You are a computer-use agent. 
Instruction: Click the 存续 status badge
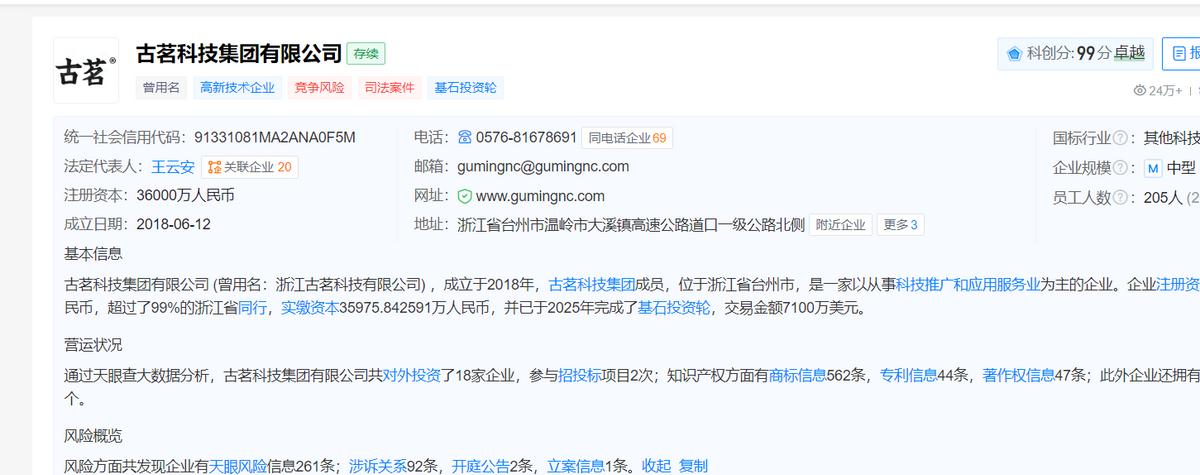pyautogui.click(x=366, y=54)
